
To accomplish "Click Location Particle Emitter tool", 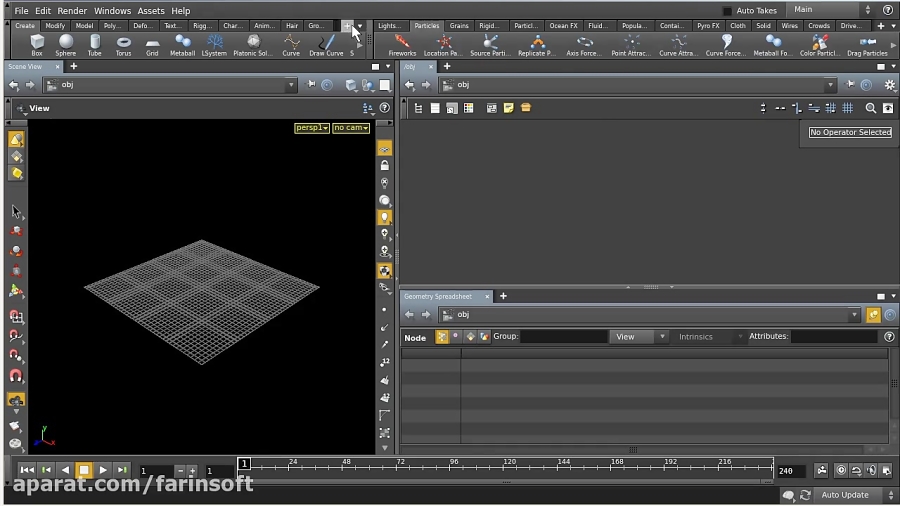I will [443, 45].
